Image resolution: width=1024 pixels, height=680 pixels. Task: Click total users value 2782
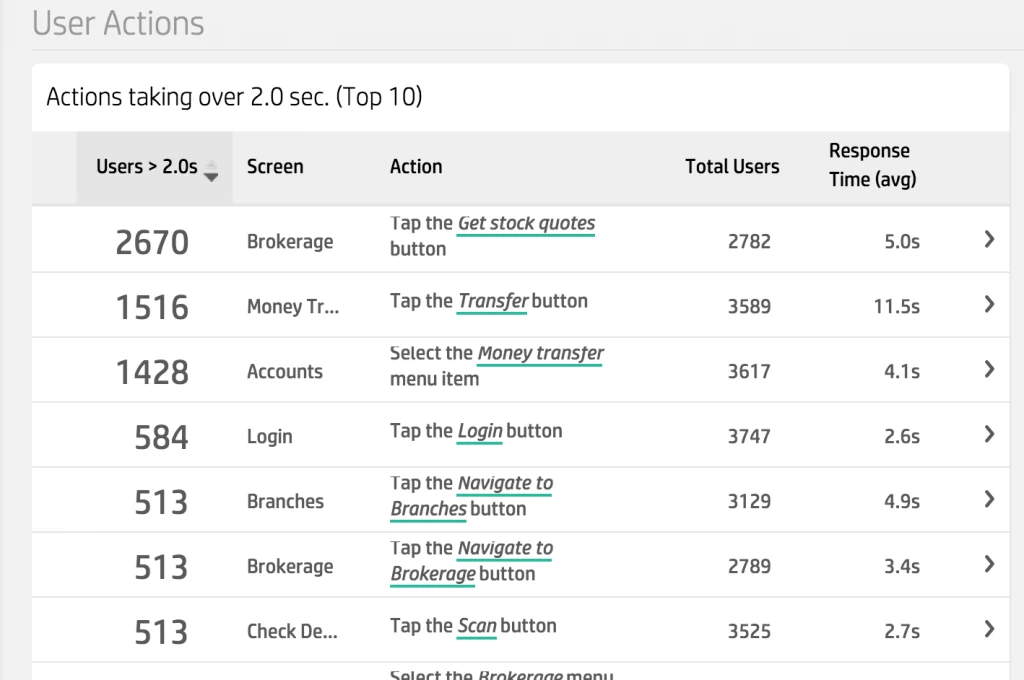click(x=749, y=242)
